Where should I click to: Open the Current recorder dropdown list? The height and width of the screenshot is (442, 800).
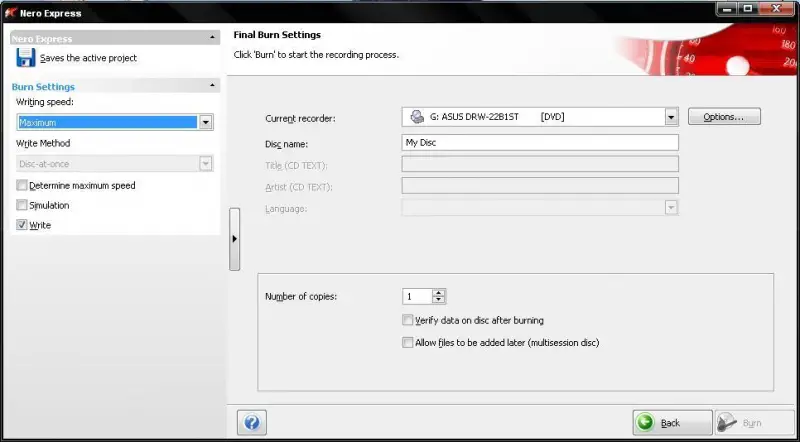pyautogui.click(x=671, y=117)
